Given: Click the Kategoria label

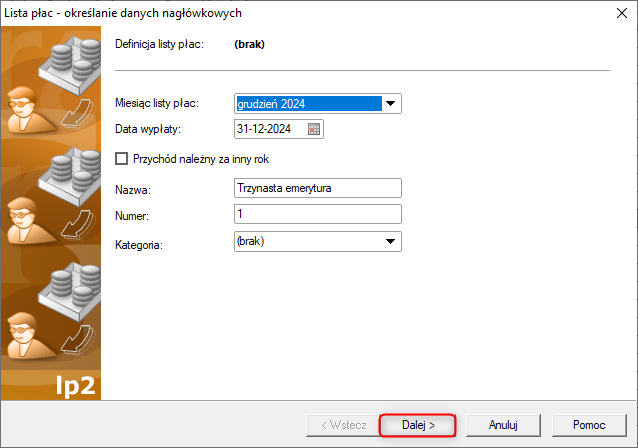Looking at the screenshot, I should pyautogui.click(x=139, y=245).
